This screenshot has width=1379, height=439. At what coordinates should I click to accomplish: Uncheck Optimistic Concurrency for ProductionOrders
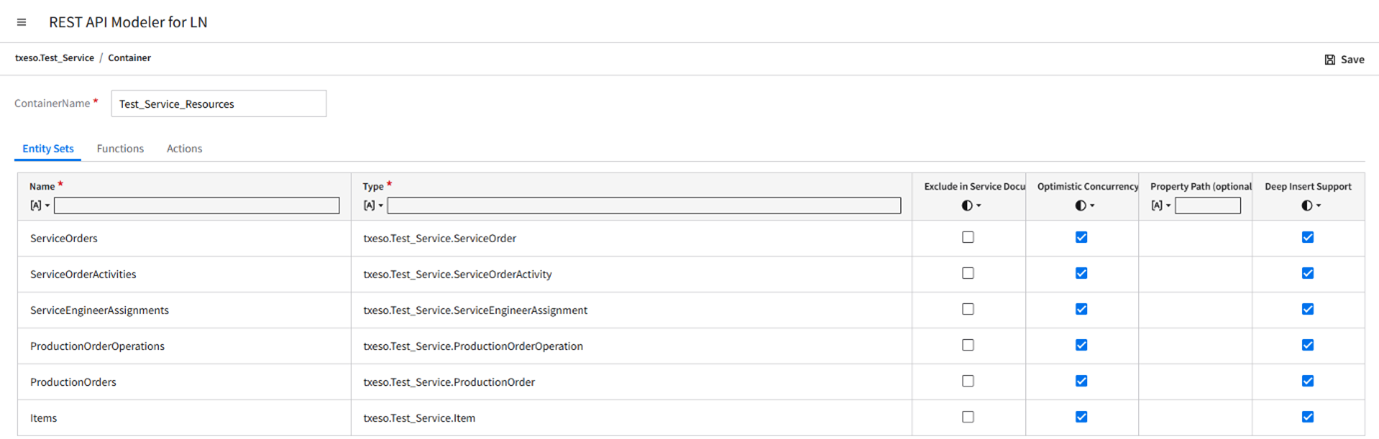pos(1081,381)
